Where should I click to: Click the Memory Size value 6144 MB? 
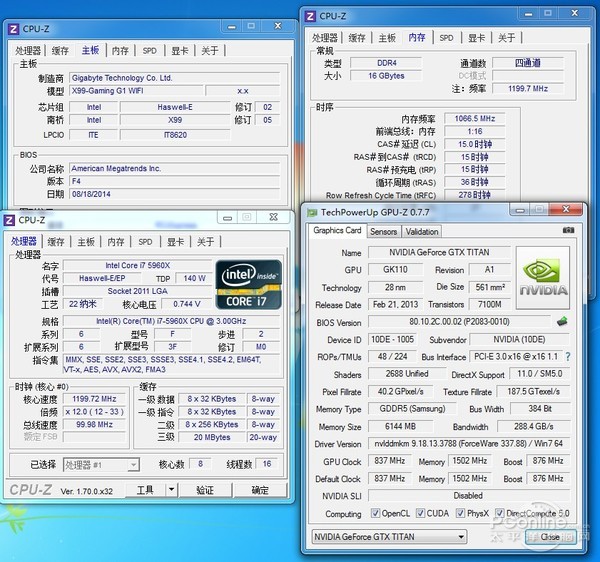[x=400, y=426]
